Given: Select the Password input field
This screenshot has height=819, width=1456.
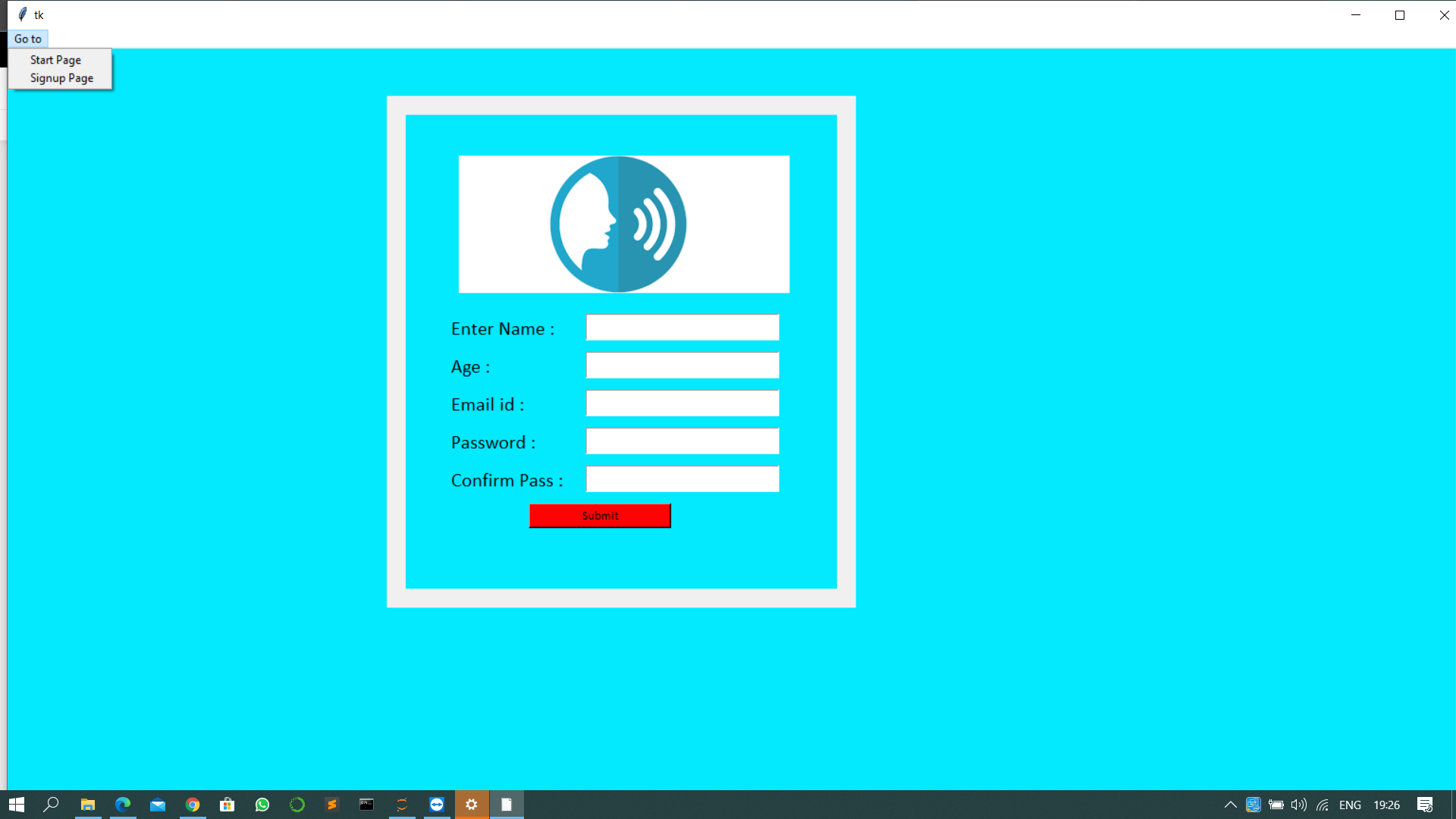Looking at the screenshot, I should click(x=682, y=441).
